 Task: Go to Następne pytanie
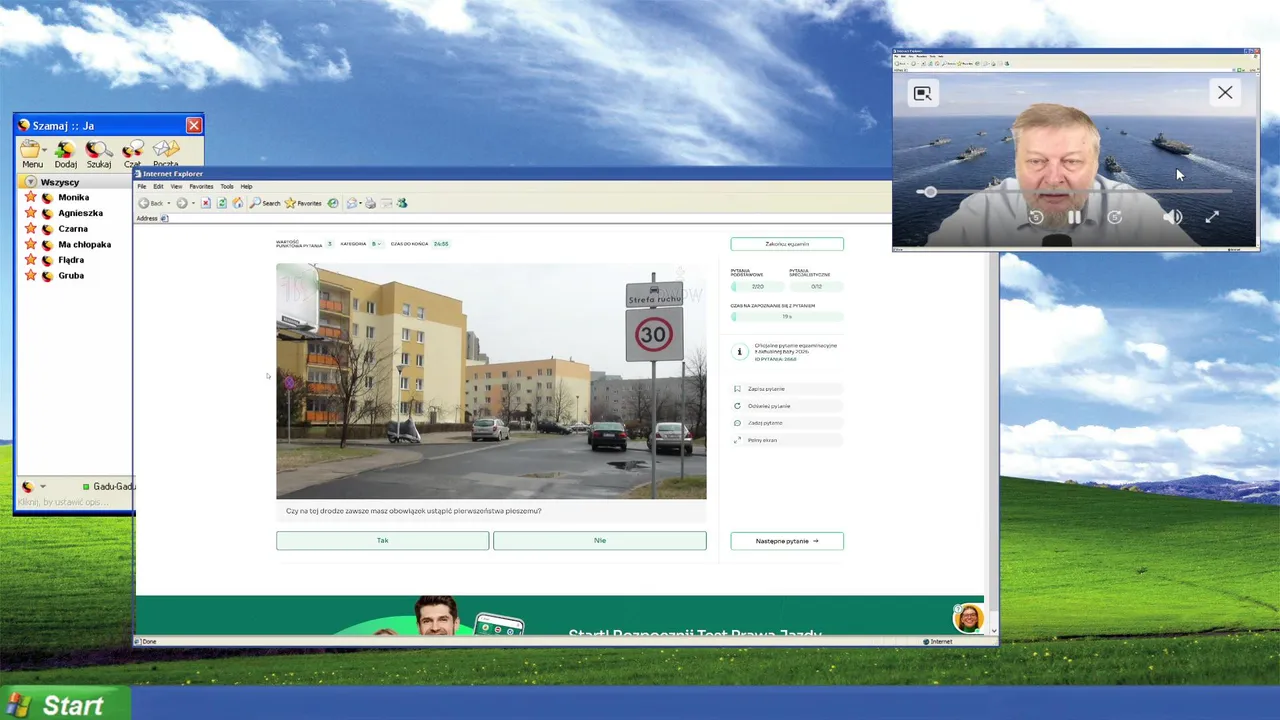787,541
